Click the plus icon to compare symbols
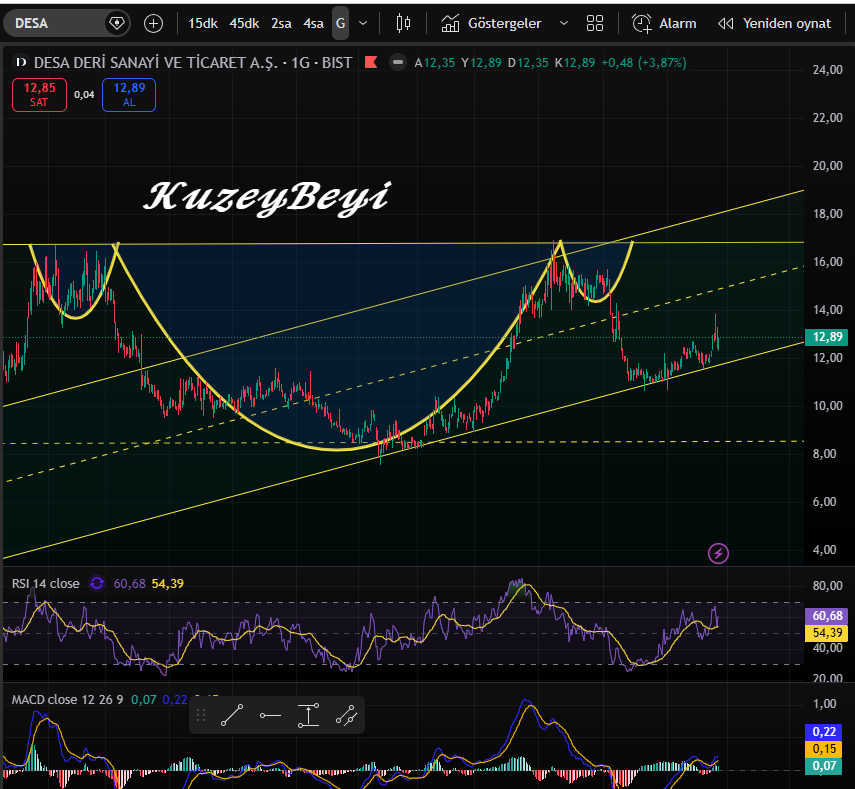This screenshot has height=789, width=855. 153,23
